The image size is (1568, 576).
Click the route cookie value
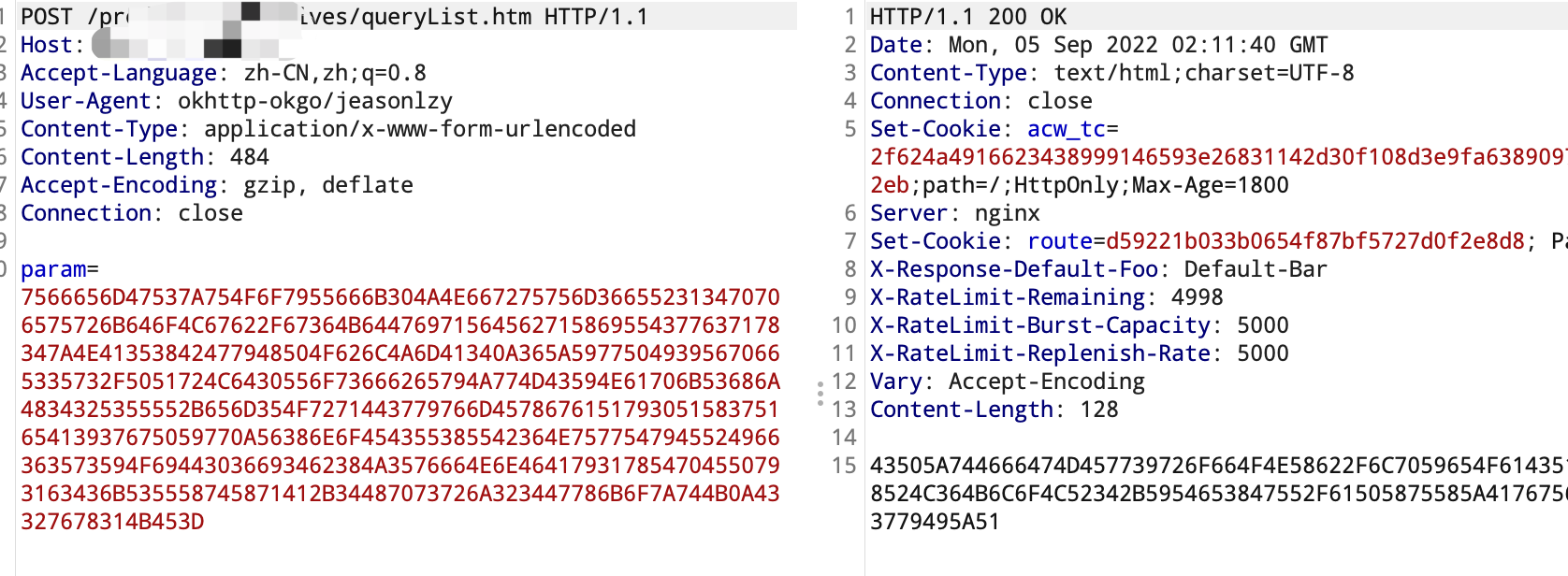coord(1315,241)
